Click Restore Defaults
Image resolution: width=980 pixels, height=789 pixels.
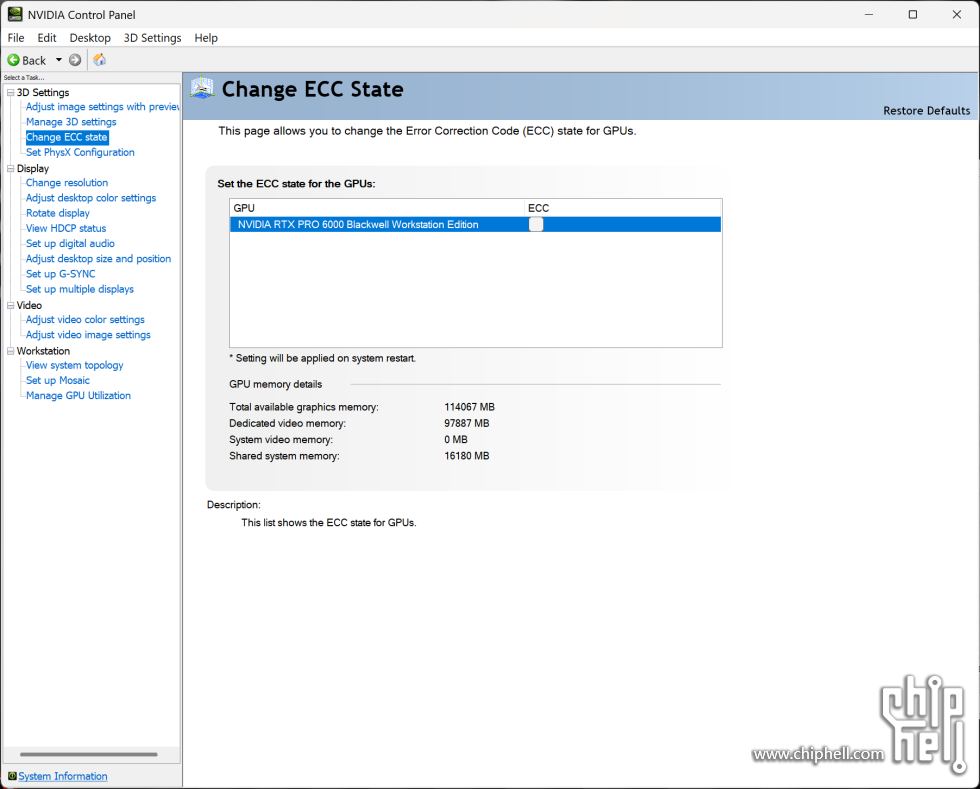[926, 111]
